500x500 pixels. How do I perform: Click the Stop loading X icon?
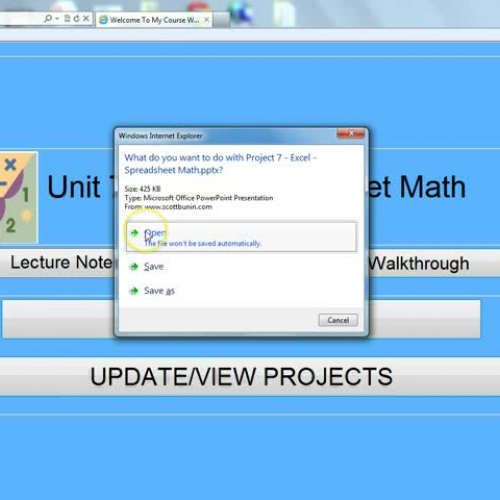[x=86, y=18]
